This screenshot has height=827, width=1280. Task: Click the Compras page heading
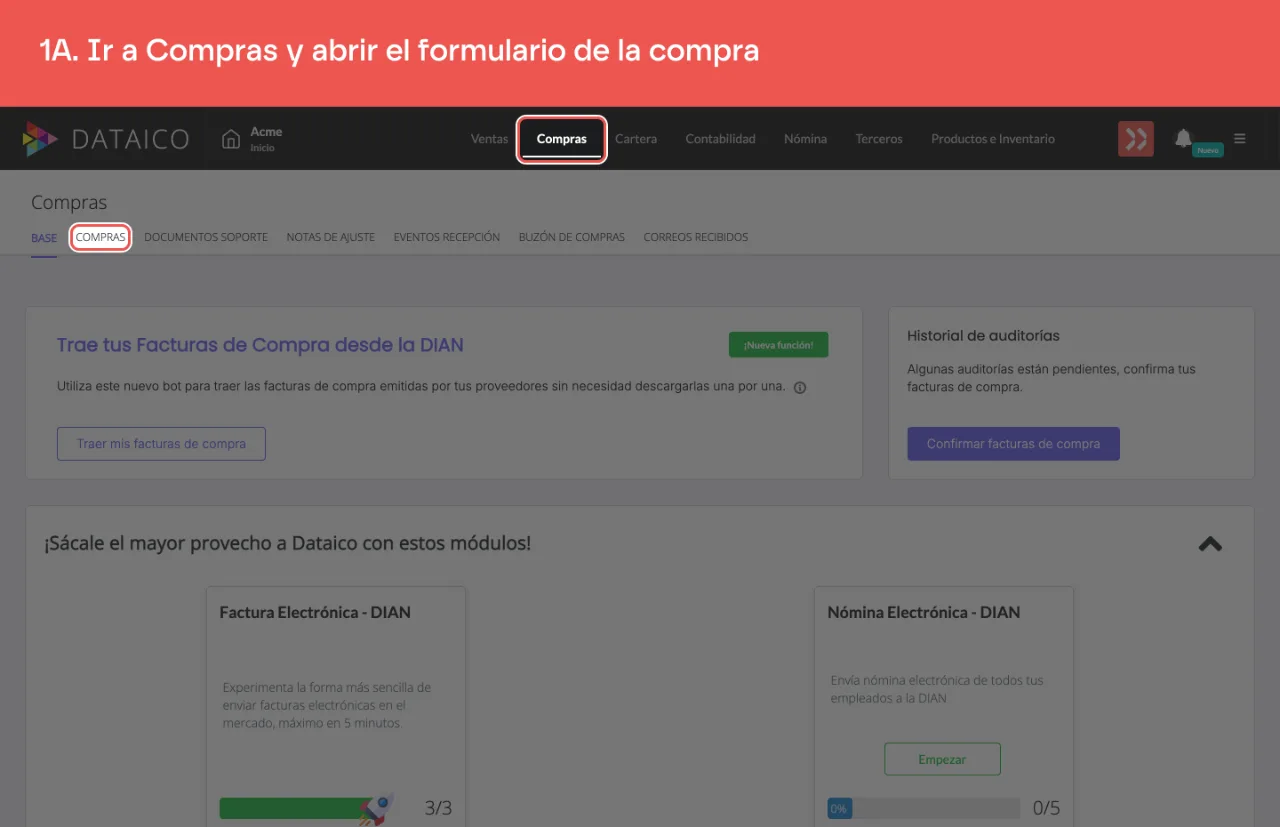(x=69, y=203)
